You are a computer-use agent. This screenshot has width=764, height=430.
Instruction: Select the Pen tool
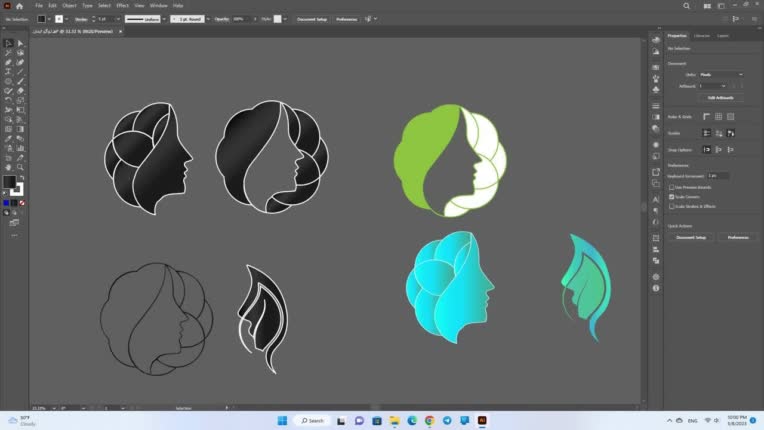(8, 62)
